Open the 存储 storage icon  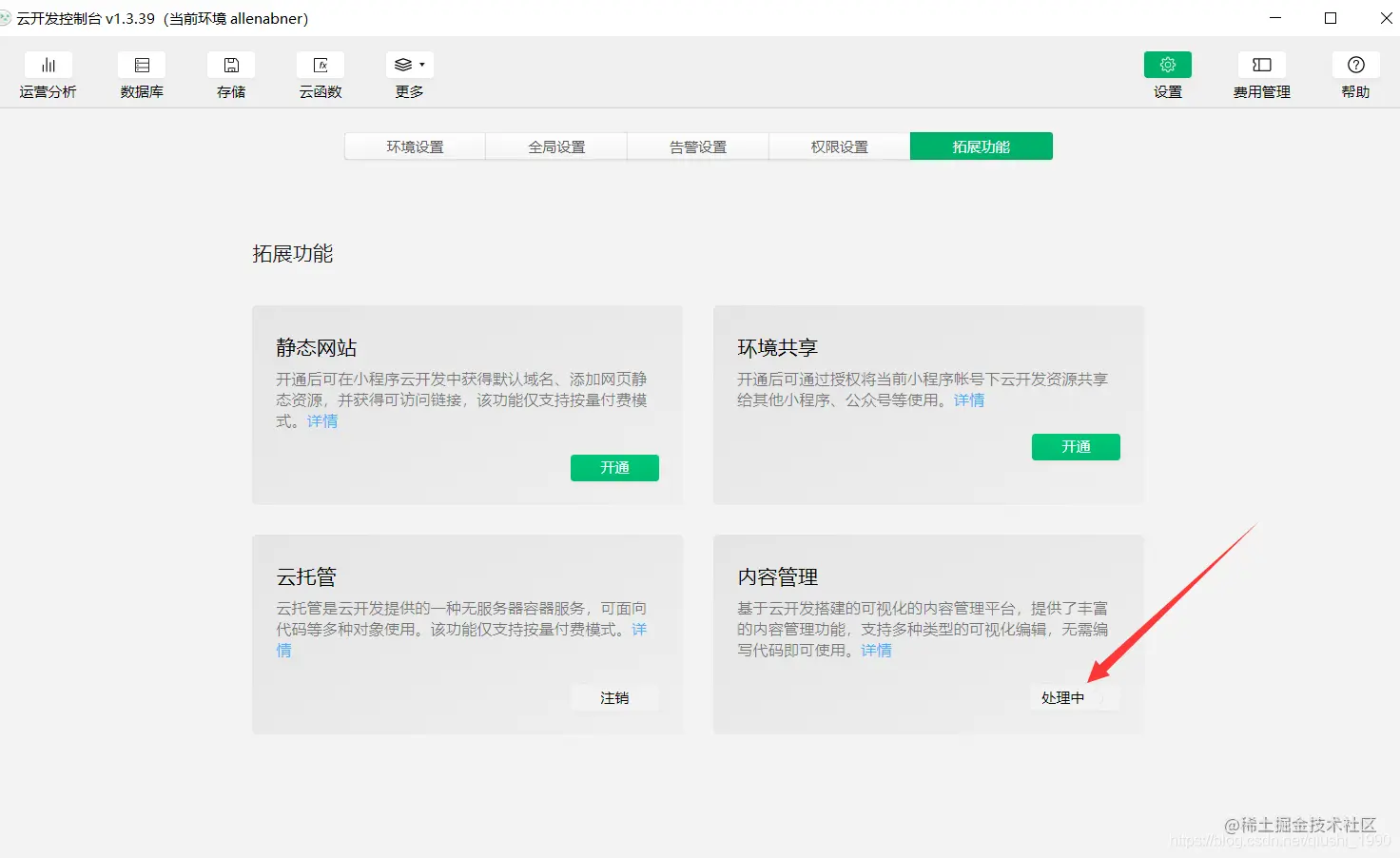coord(231,65)
